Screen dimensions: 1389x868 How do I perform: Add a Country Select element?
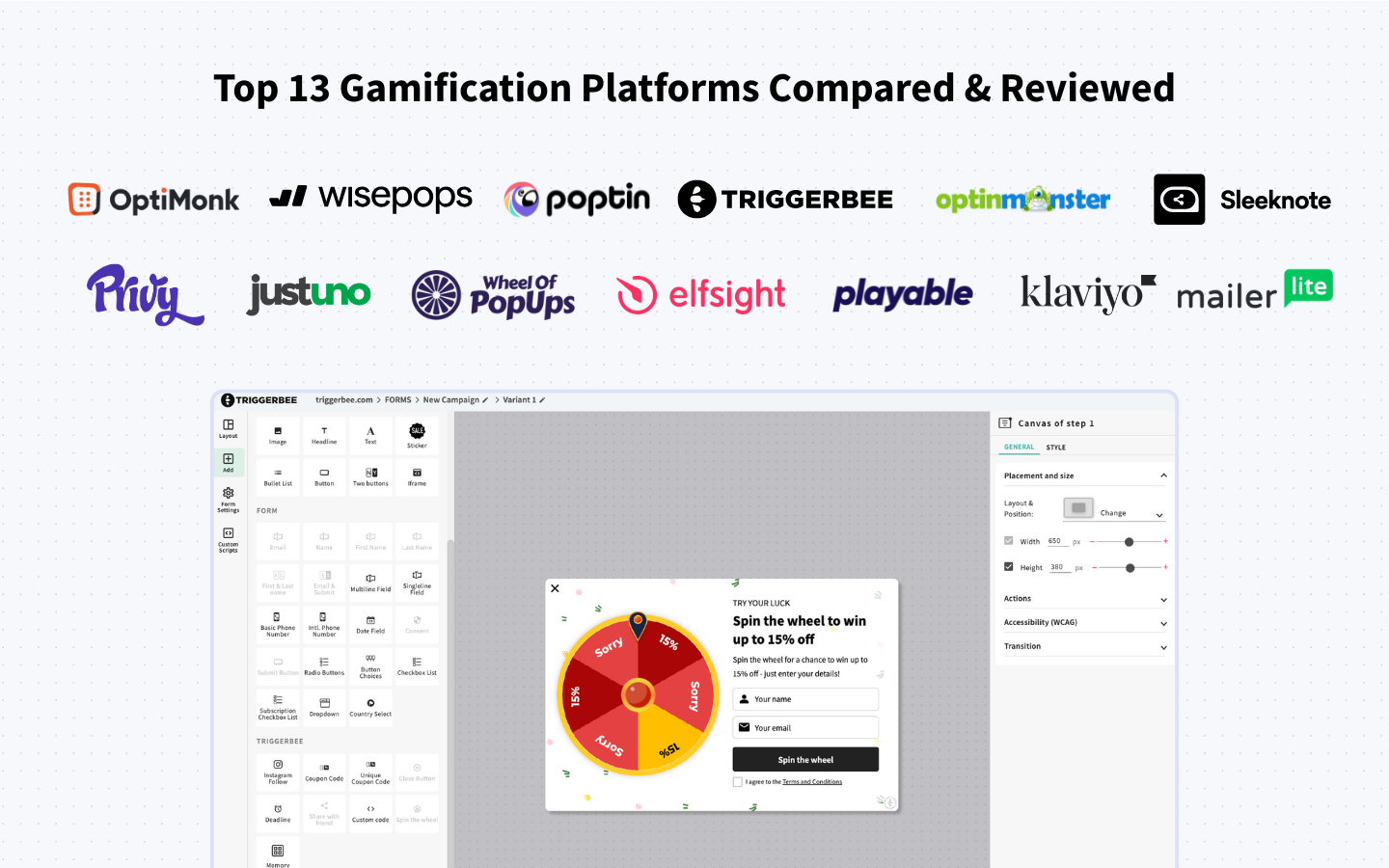pyautogui.click(x=370, y=708)
